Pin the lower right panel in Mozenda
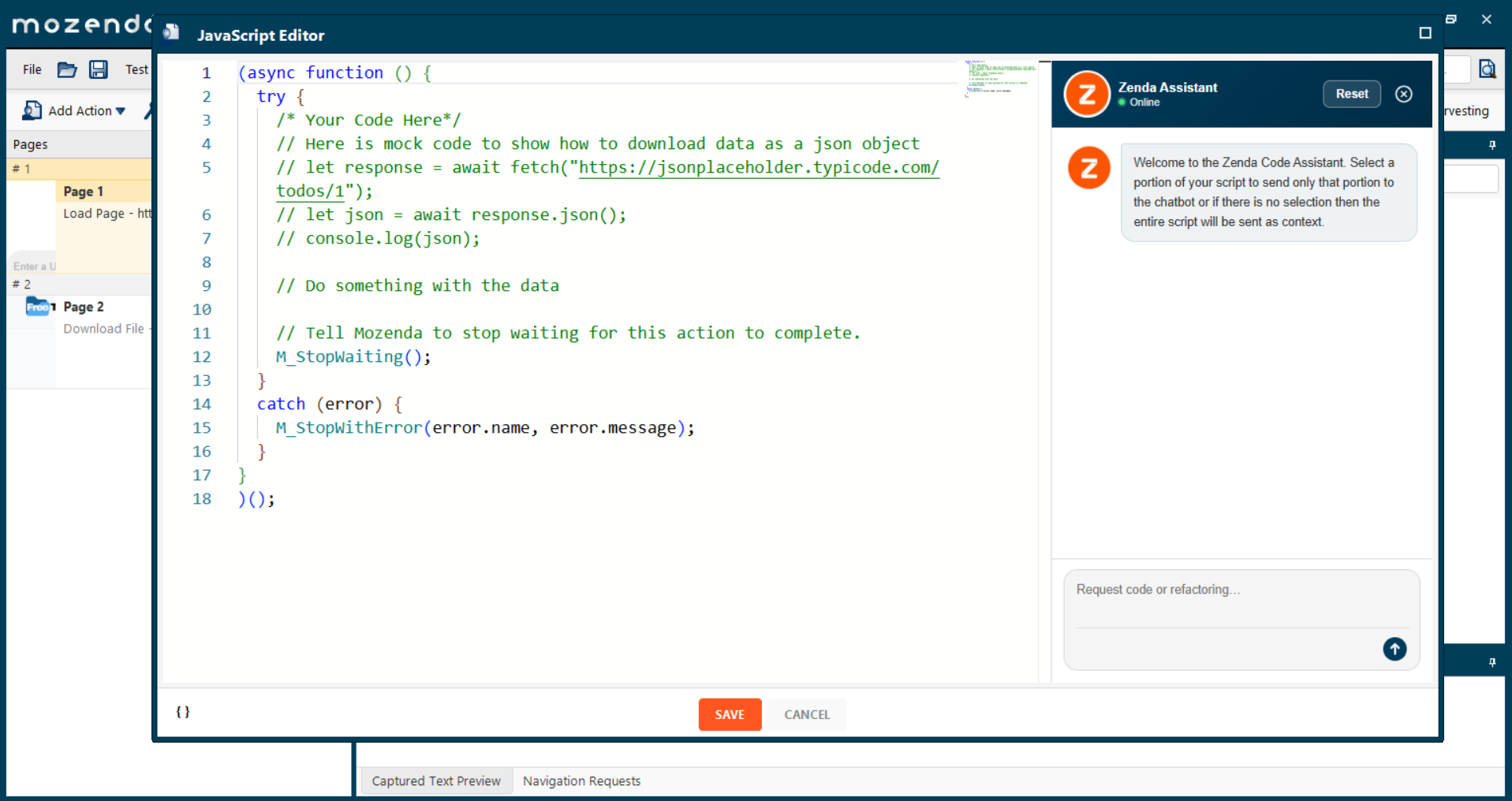This screenshot has height=801, width=1512. point(1492,662)
